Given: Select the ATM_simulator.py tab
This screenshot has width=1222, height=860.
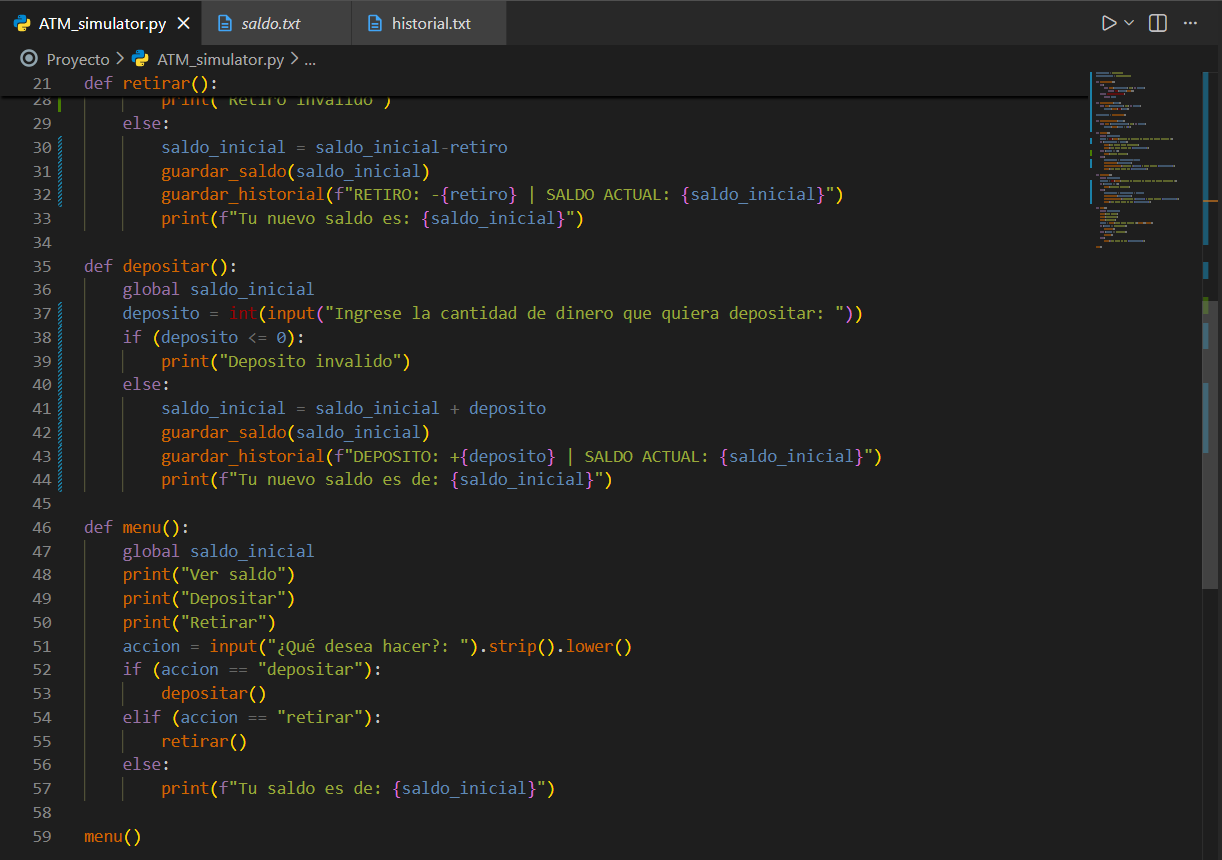Looking at the screenshot, I should point(102,23).
